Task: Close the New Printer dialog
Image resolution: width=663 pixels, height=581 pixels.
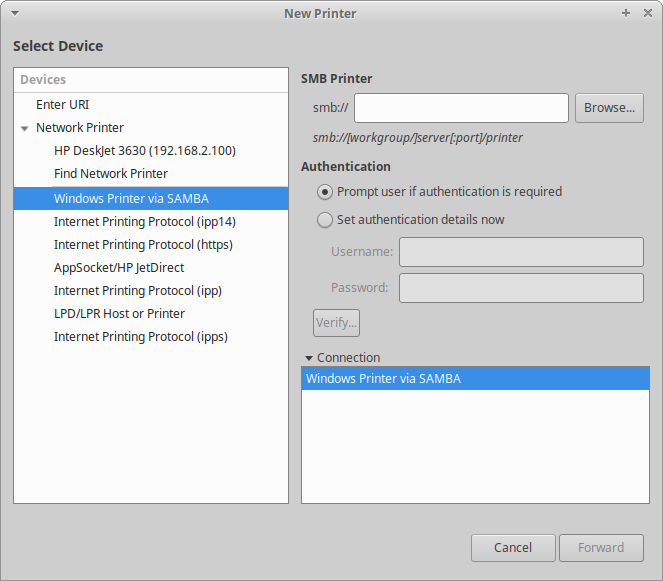Action: (x=645, y=13)
